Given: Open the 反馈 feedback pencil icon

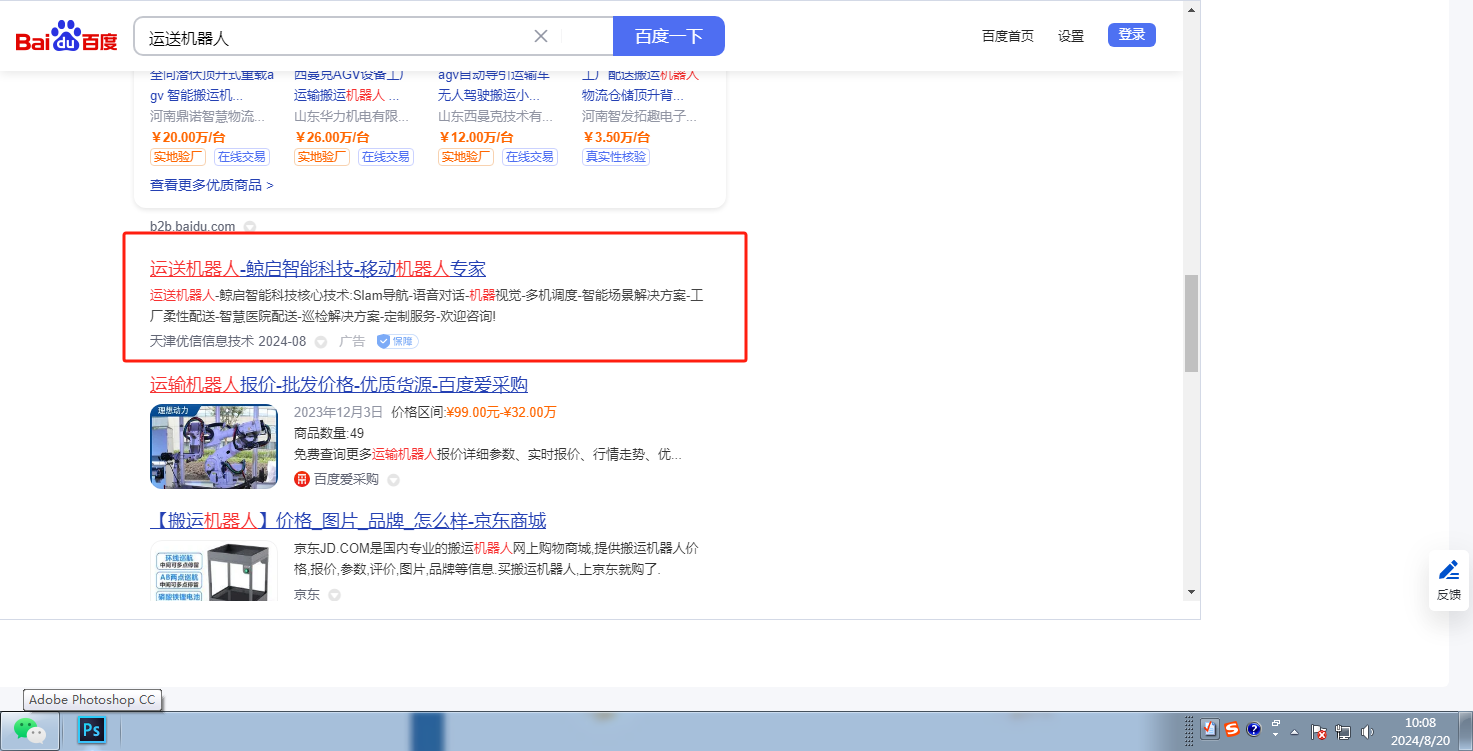Looking at the screenshot, I should (x=1448, y=571).
